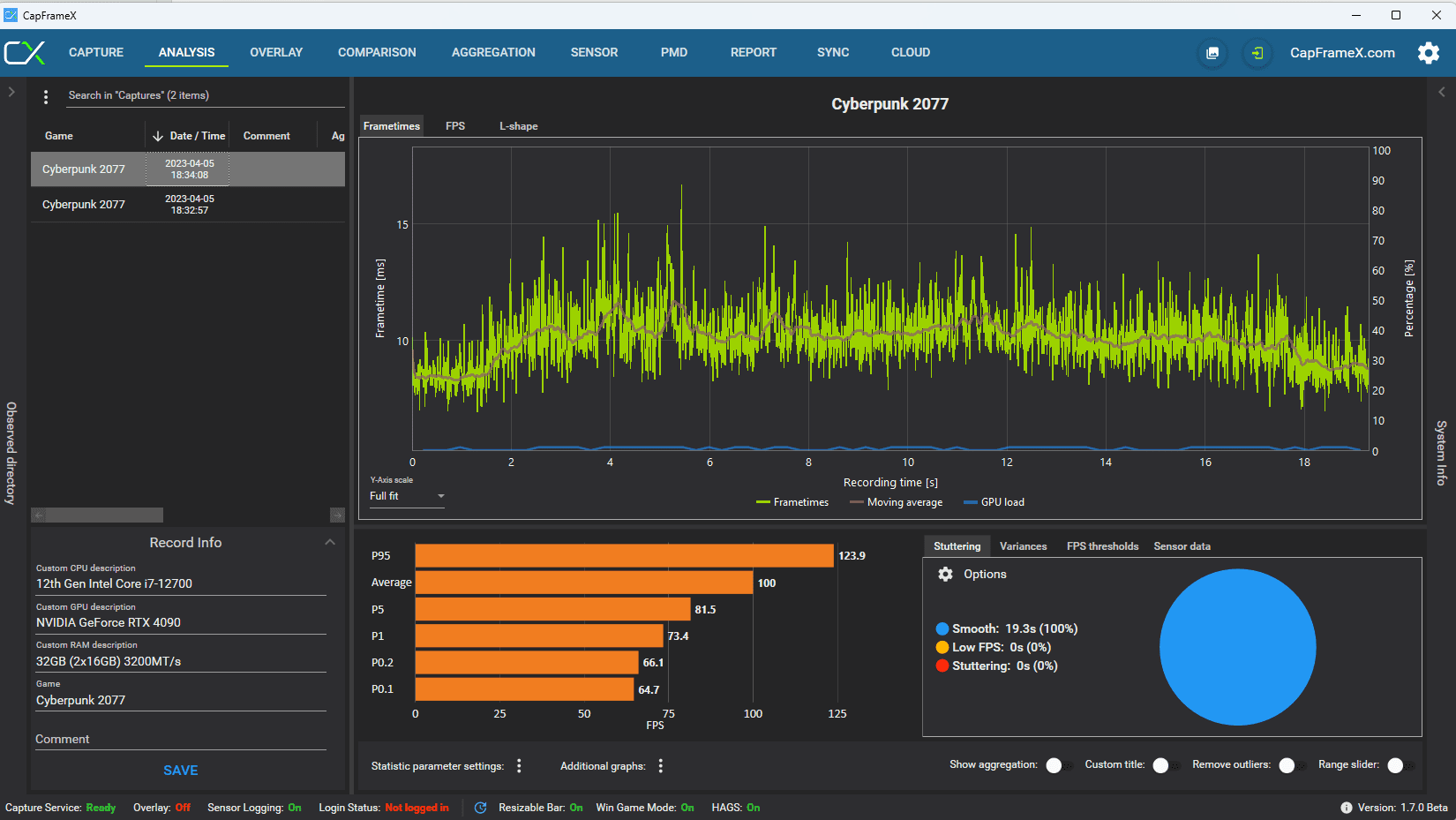Sort captures by Date / Time column
Screen dimensions: 1456x820
pos(189,136)
